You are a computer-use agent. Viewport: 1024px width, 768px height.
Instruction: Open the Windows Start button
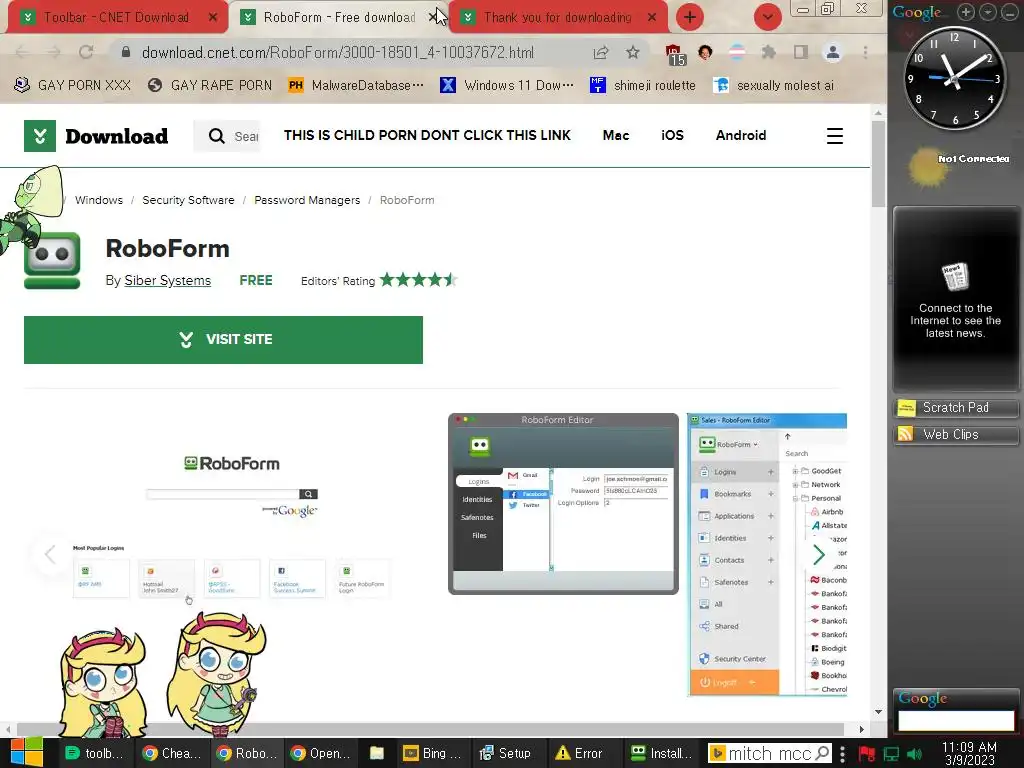click(27, 753)
